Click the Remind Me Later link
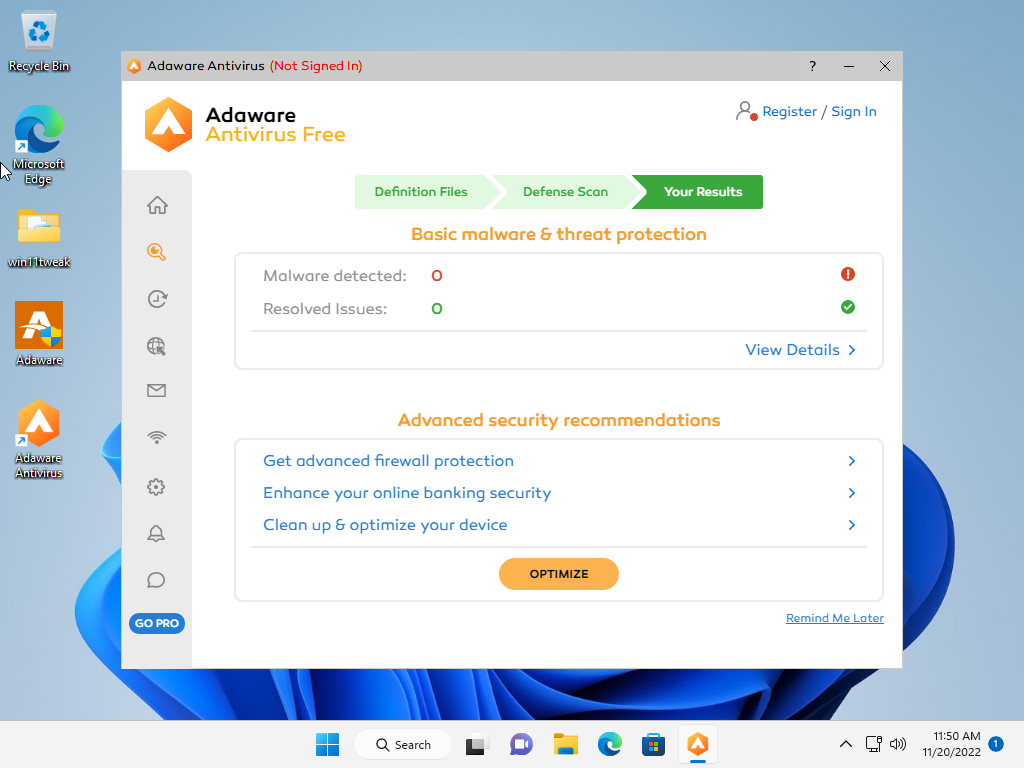Screen dimensions: 1024x768 click(835, 618)
